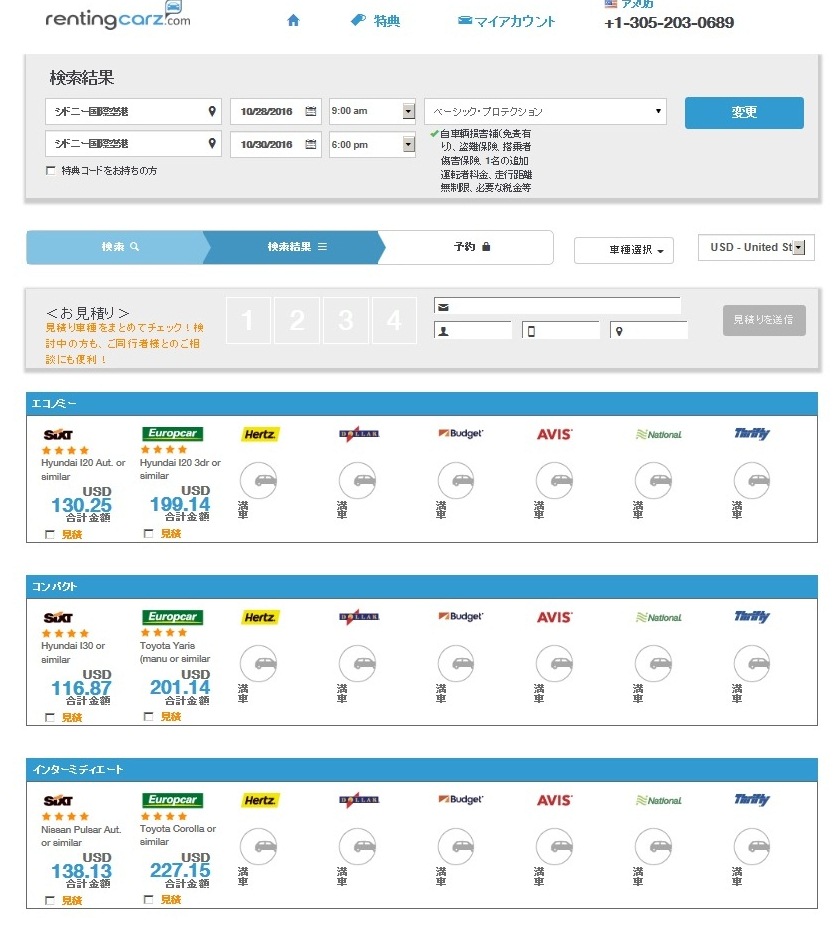Click phone number +1-305-203-0689
Viewport: 837px width, 925px height.
669,23
